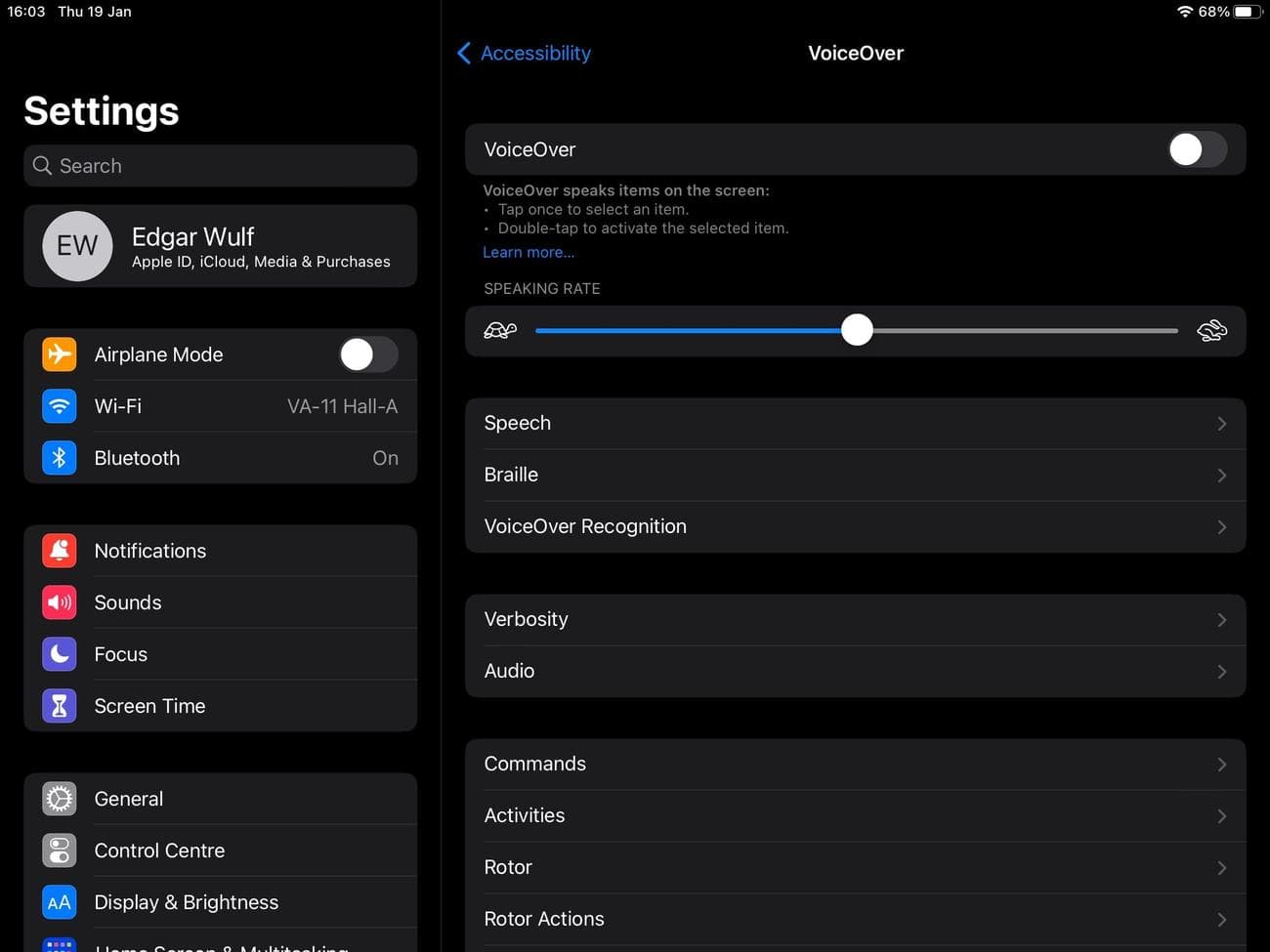Expand the Speech settings

click(x=856, y=423)
